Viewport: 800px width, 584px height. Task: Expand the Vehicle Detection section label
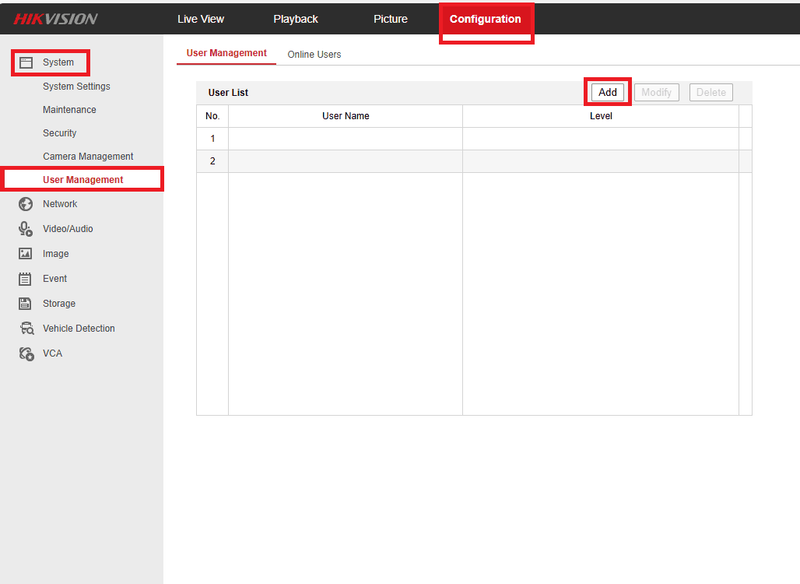click(79, 328)
